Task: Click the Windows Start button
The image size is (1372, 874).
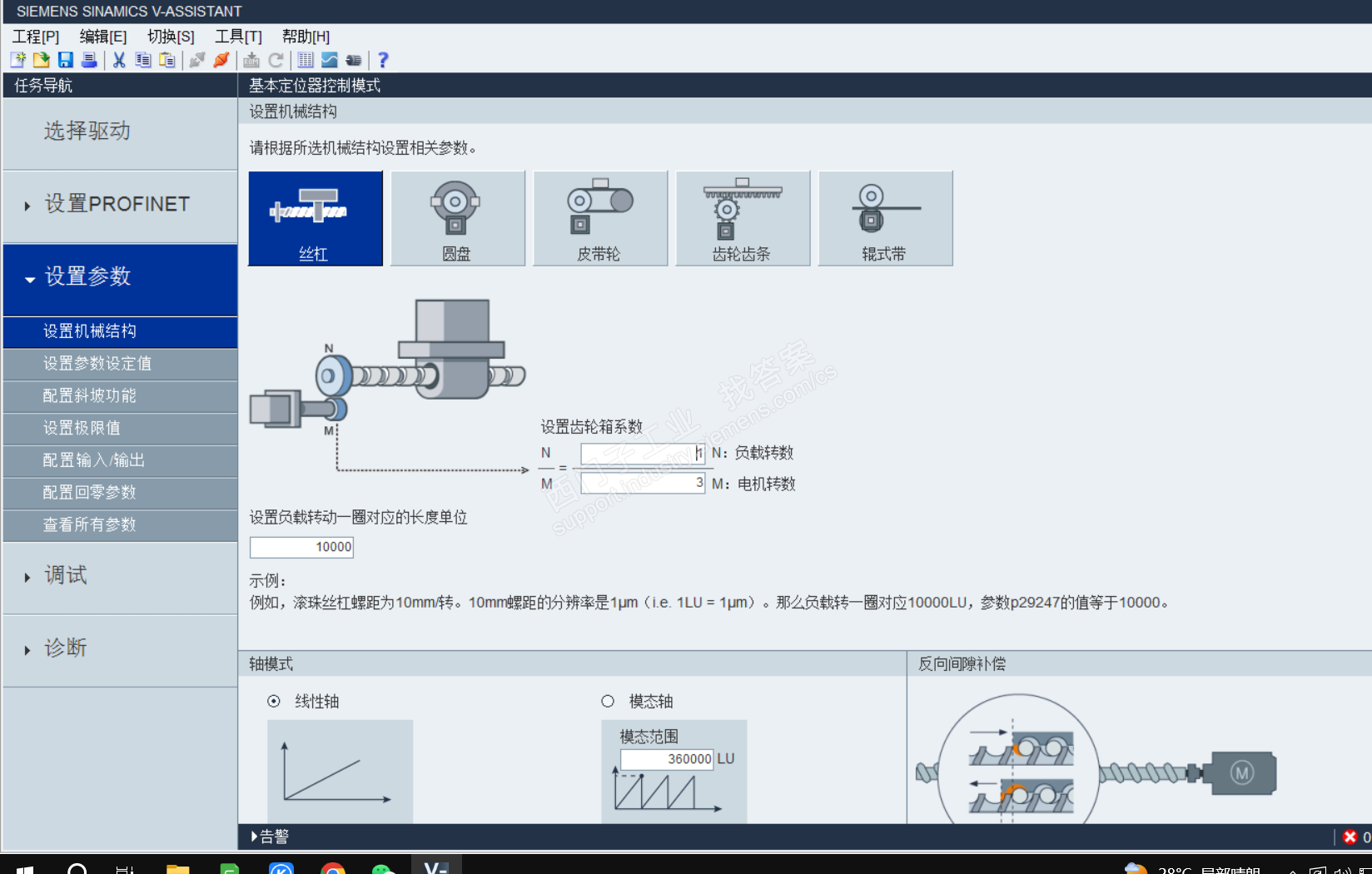Action: coord(25,870)
